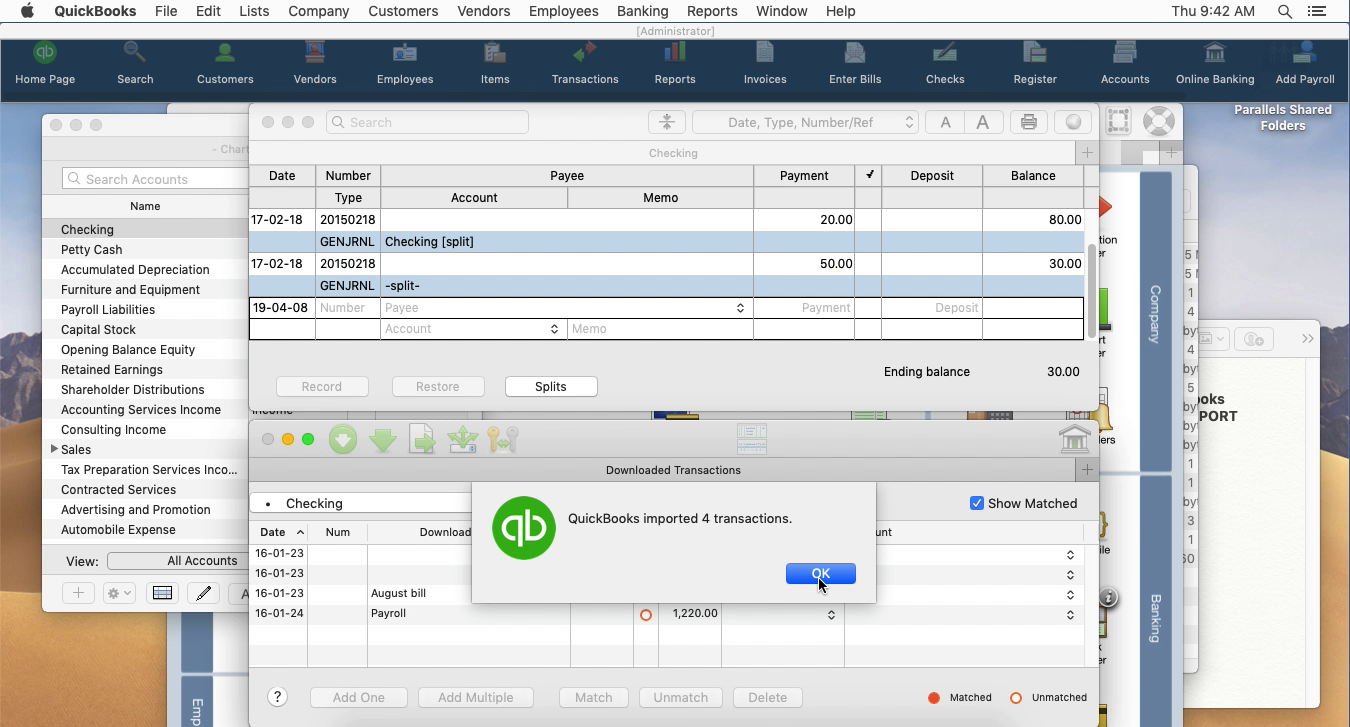Screen dimensions: 1350x727
Task: Open the Checks toolbar icon
Action: coord(945,63)
